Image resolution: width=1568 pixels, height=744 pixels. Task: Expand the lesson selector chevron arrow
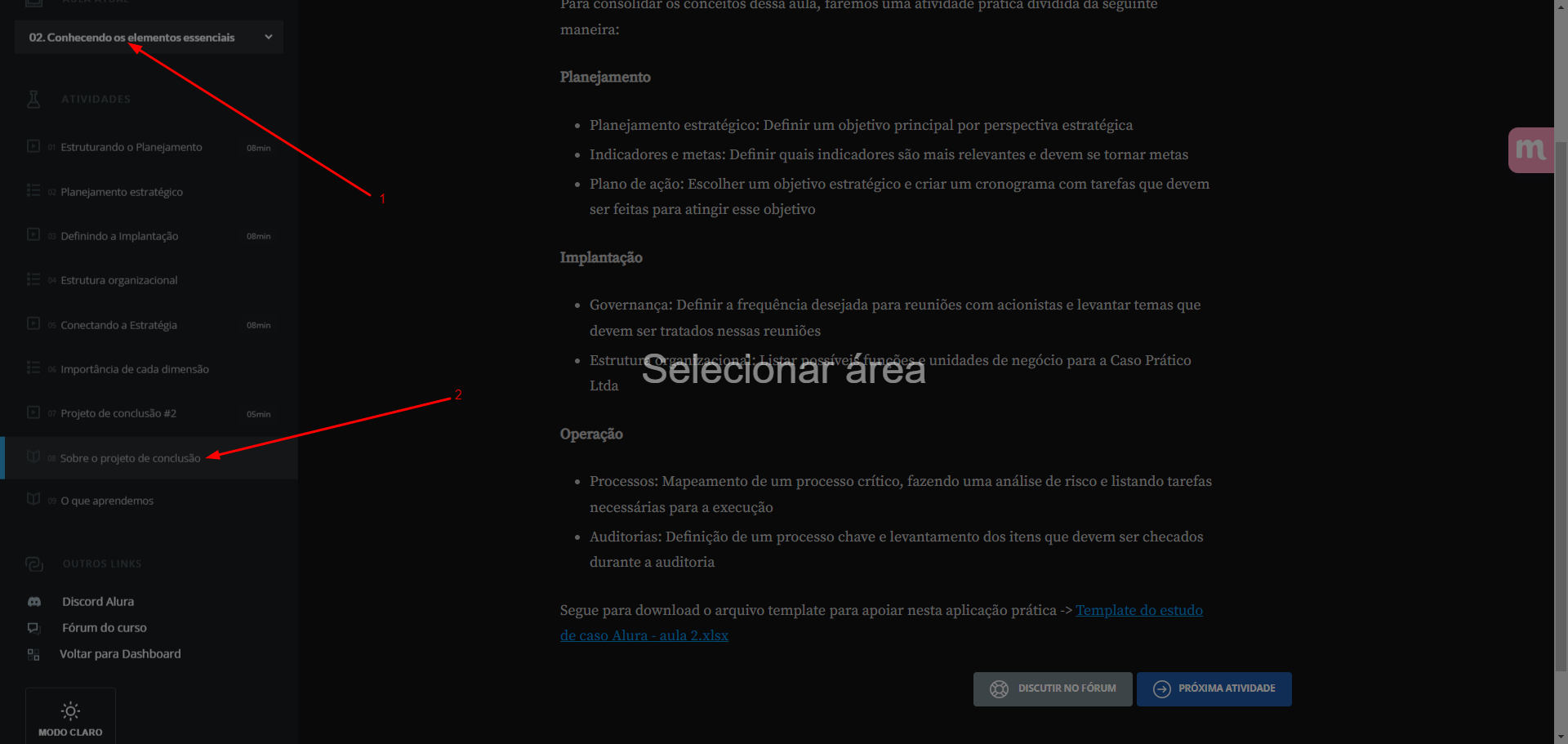click(x=269, y=38)
